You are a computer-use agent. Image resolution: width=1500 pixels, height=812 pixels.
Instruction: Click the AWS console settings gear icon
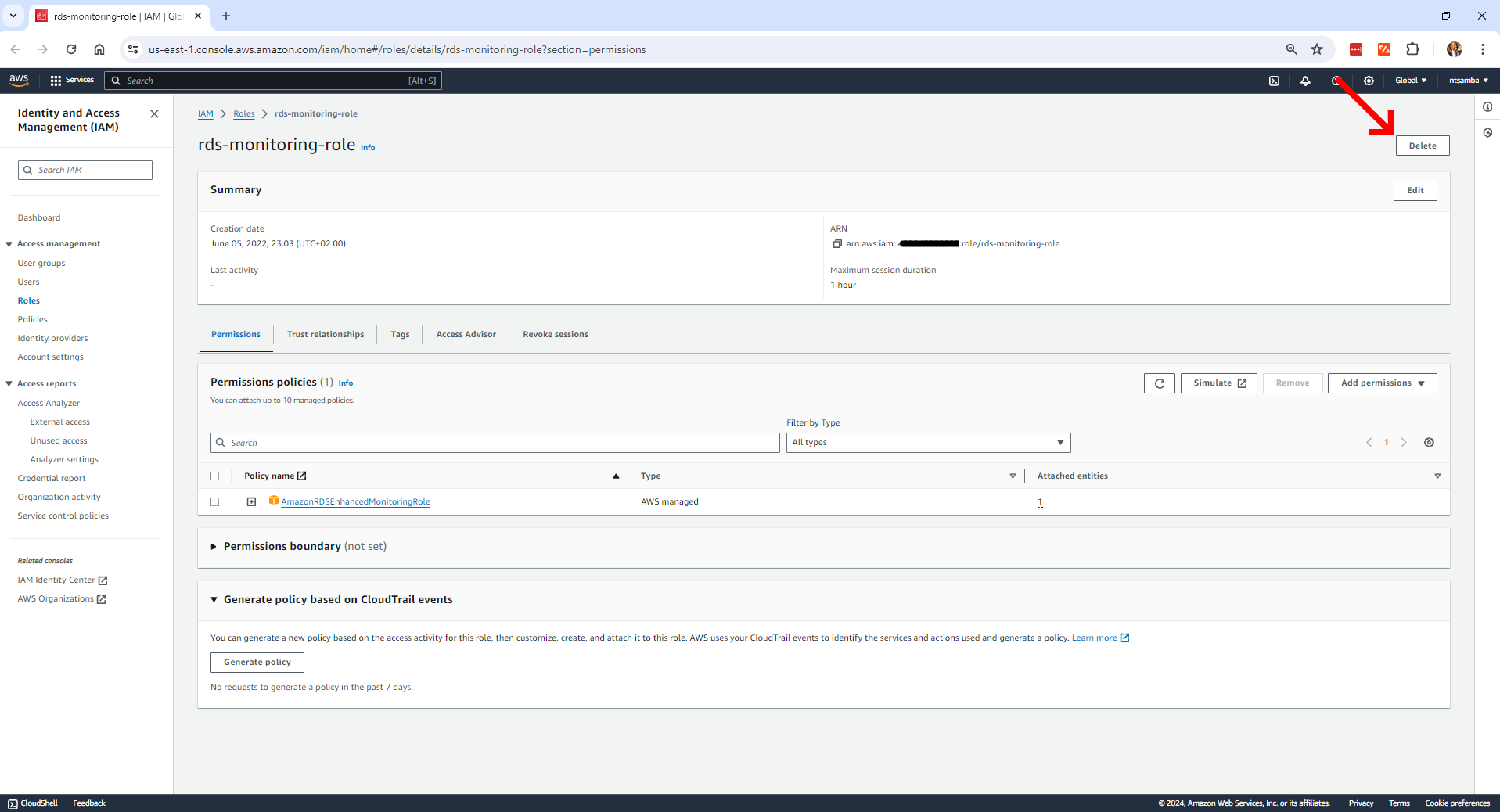click(x=1369, y=81)
